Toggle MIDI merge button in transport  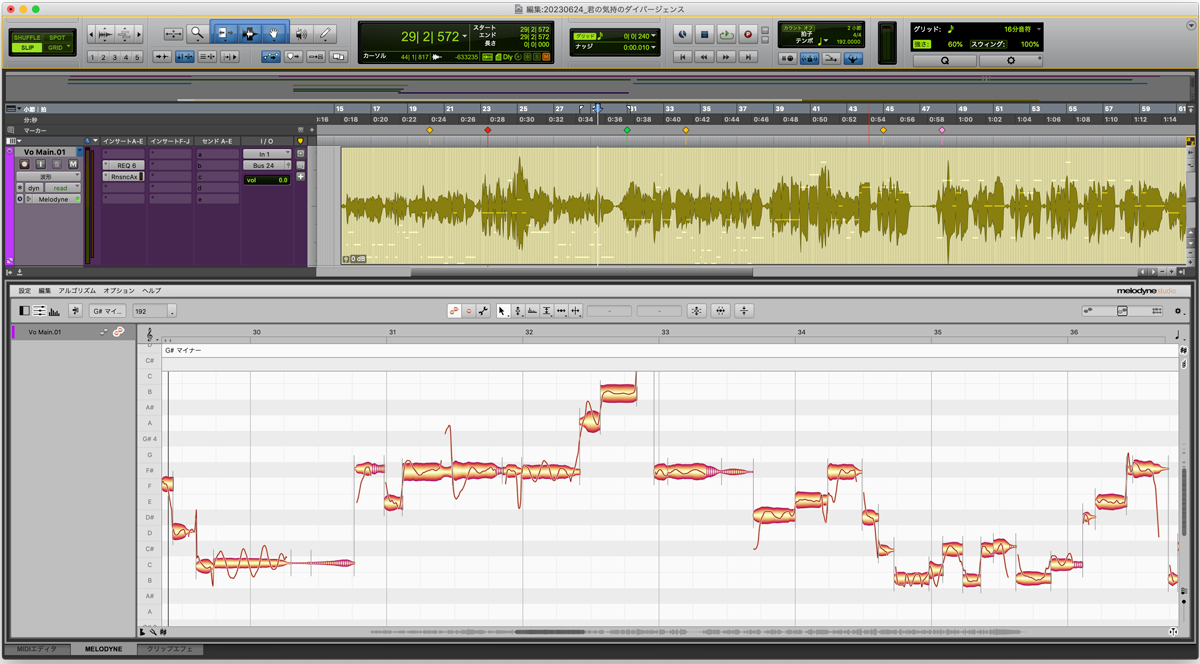click(x=832, y=59)
